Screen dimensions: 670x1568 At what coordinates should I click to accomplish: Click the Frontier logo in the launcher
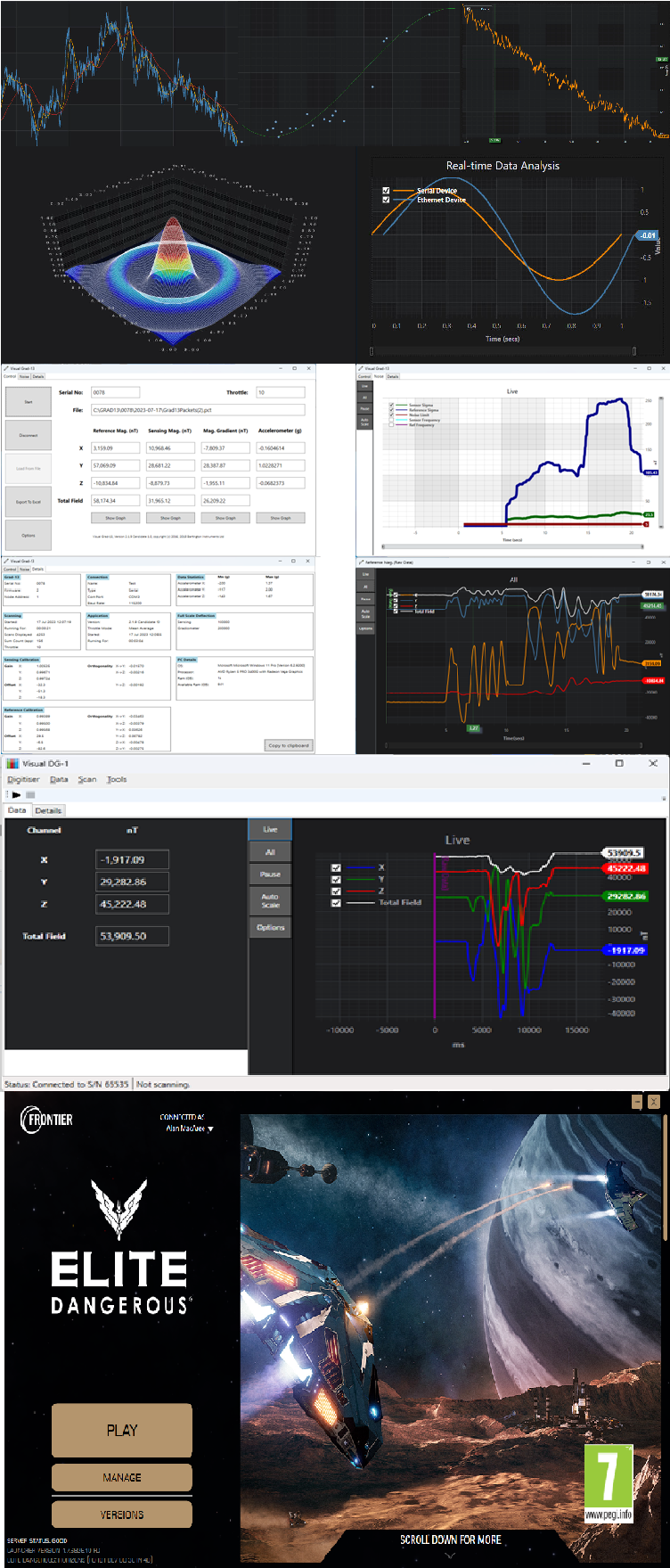pyautogui.click(x=46, y=1119)
